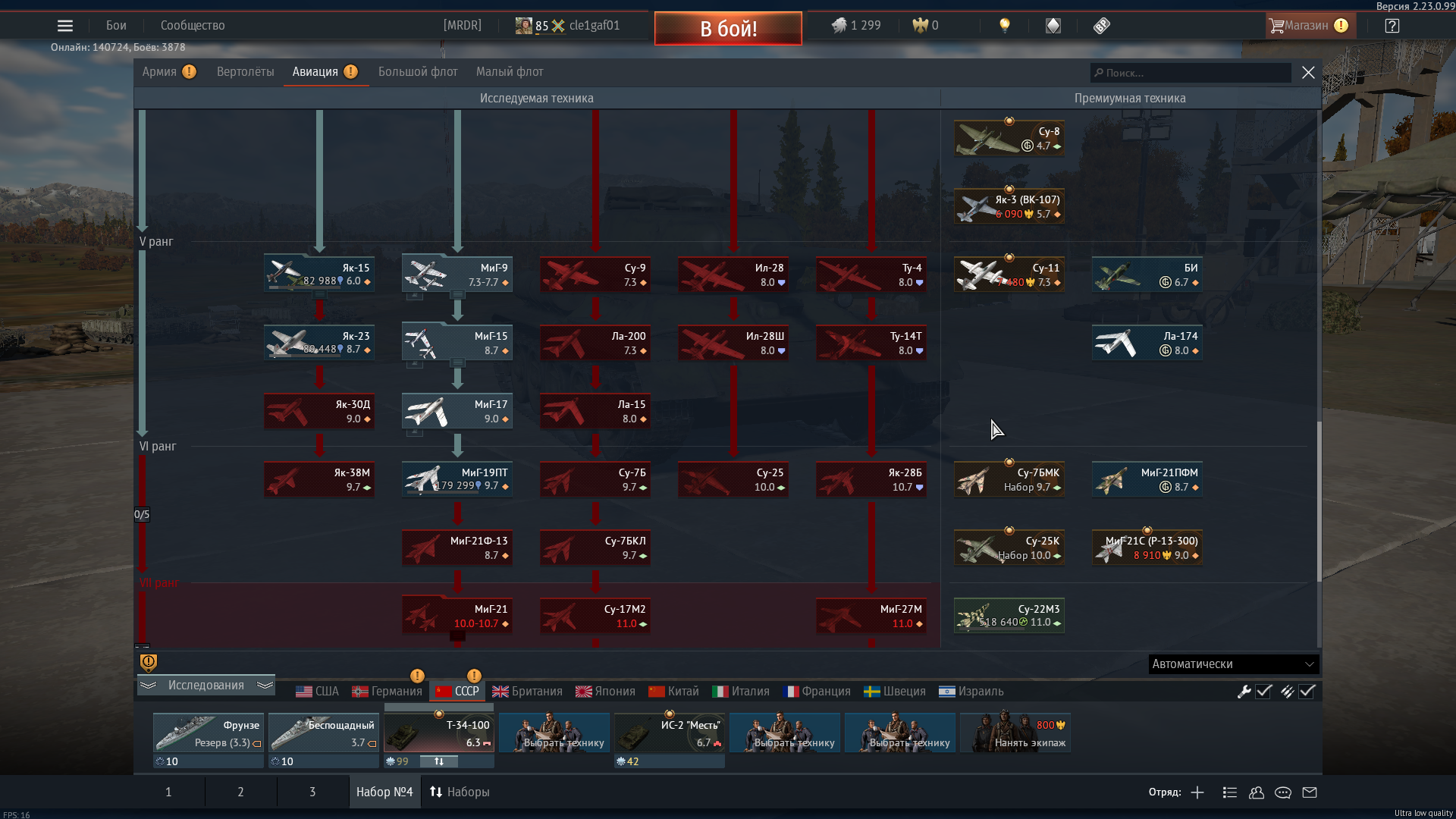Select the БИ premium aircraft
Screen dimensions: 1456x819
click(x=1147, y=274)
